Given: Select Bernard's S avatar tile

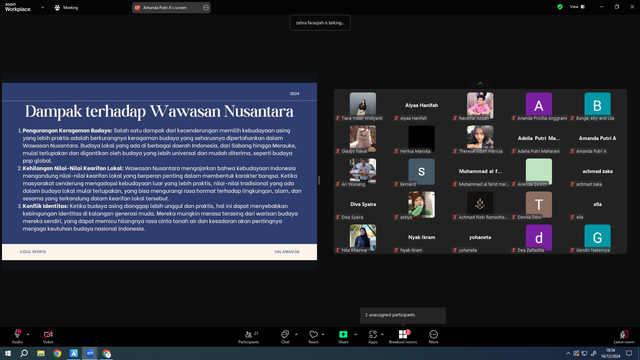Looking at the screenshot, I should (x=421, y=172).
